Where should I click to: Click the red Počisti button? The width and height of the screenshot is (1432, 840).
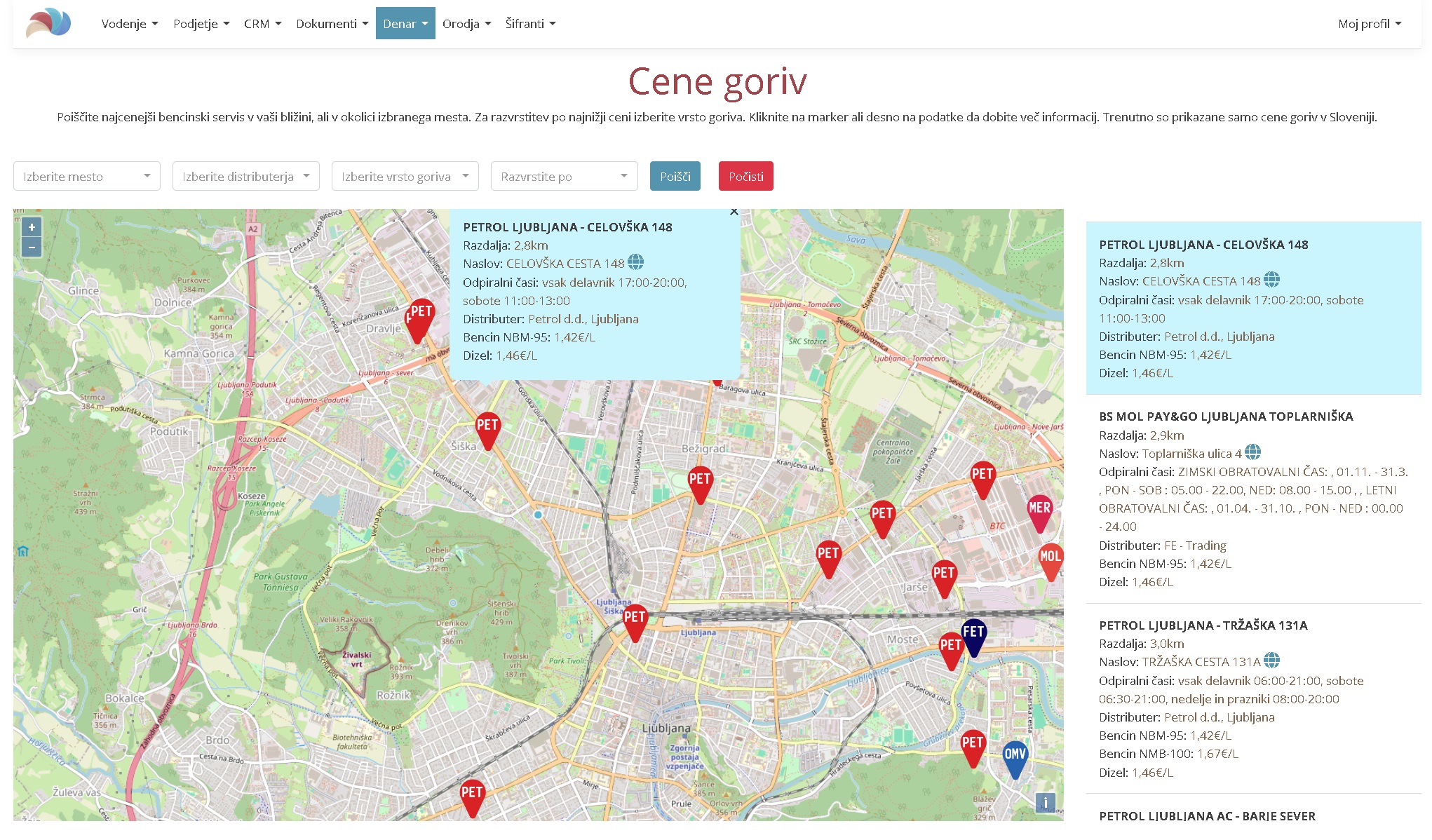(746, 176)
